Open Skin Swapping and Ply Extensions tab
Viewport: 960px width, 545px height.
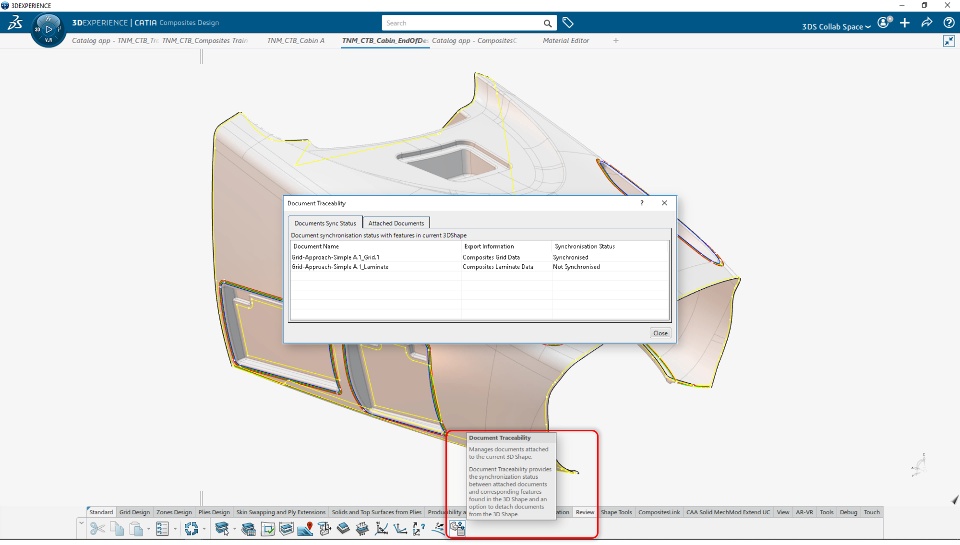coord(280,512)
